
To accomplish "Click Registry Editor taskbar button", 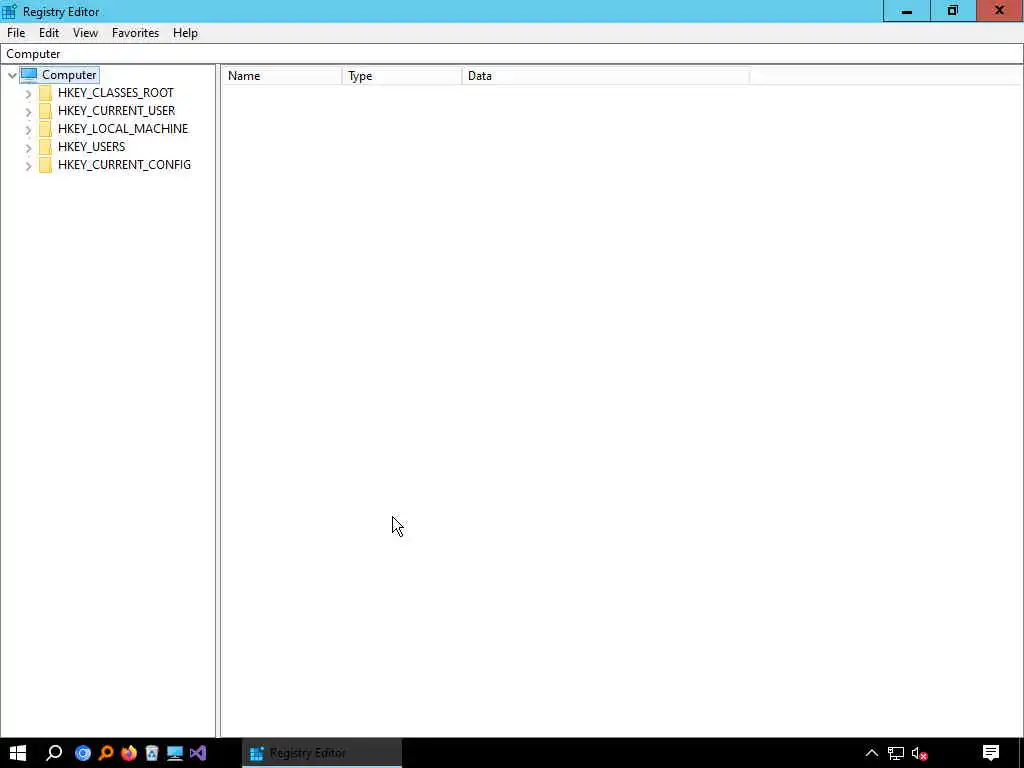I will click(x=322, y=753).
